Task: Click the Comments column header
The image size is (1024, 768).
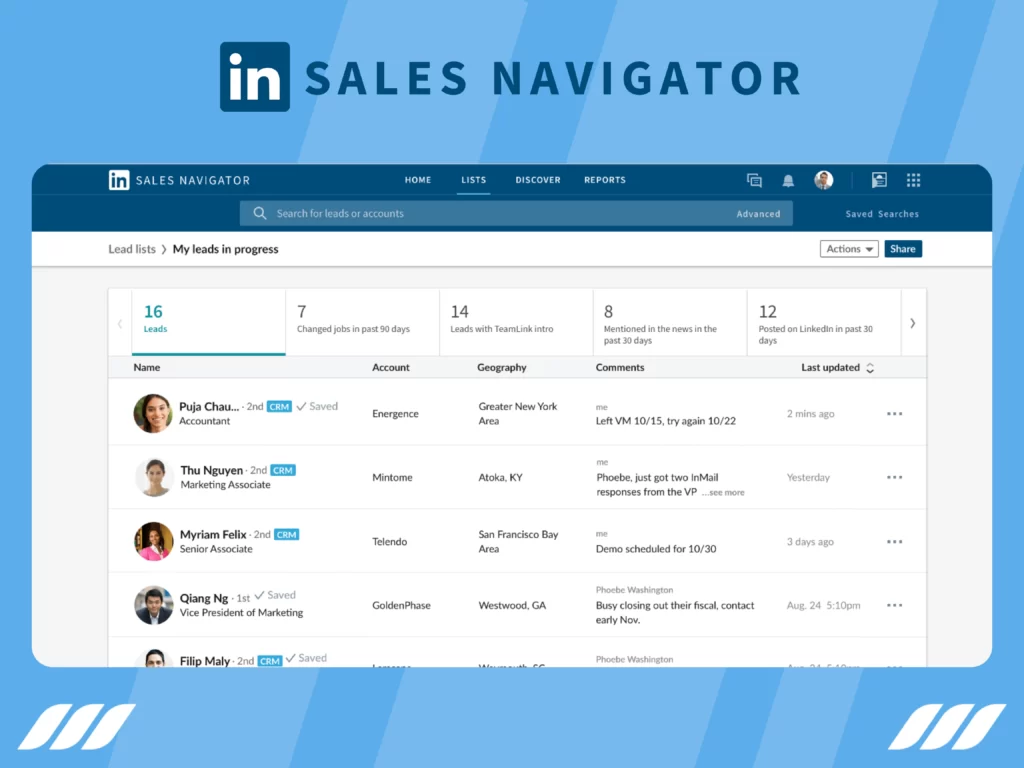Action: (620, 368)
